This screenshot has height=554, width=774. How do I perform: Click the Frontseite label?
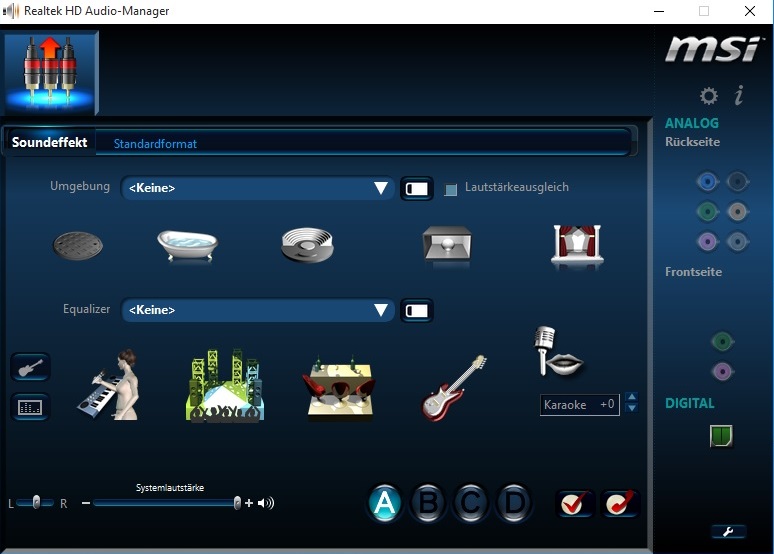(693, 272)
